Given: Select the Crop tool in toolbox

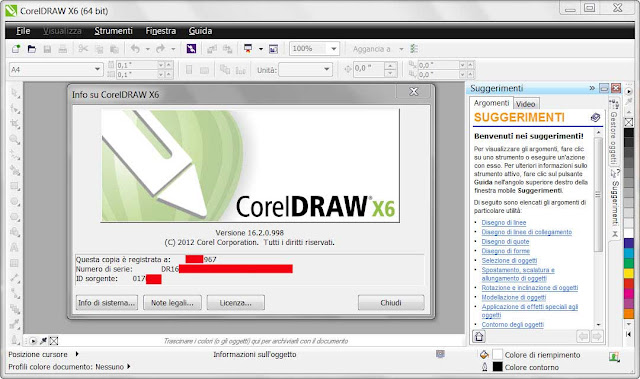Looking at the screenshot, I should (15, 124).
